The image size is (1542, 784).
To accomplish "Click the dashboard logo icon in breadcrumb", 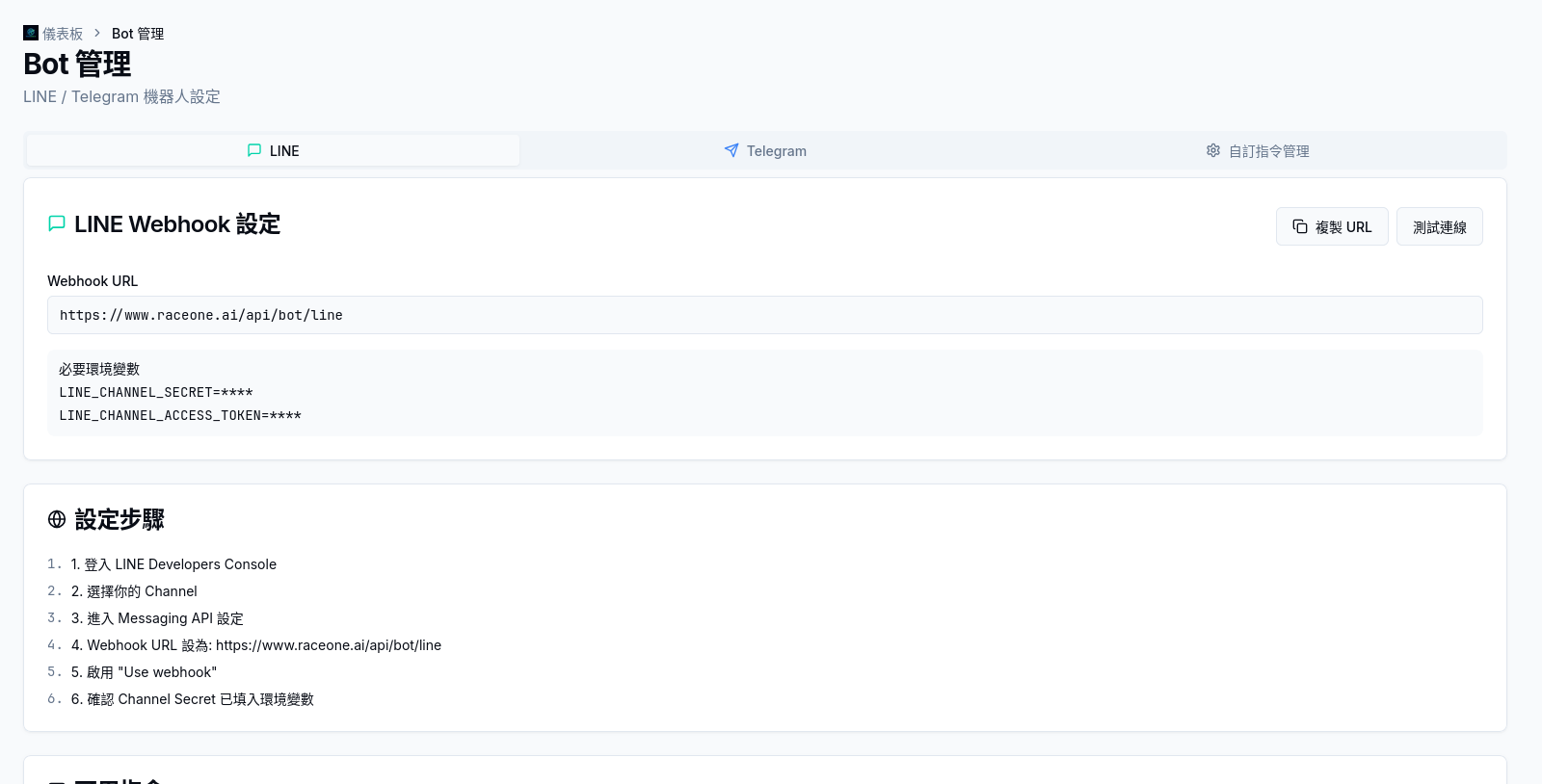I will [x=31, y=33].
